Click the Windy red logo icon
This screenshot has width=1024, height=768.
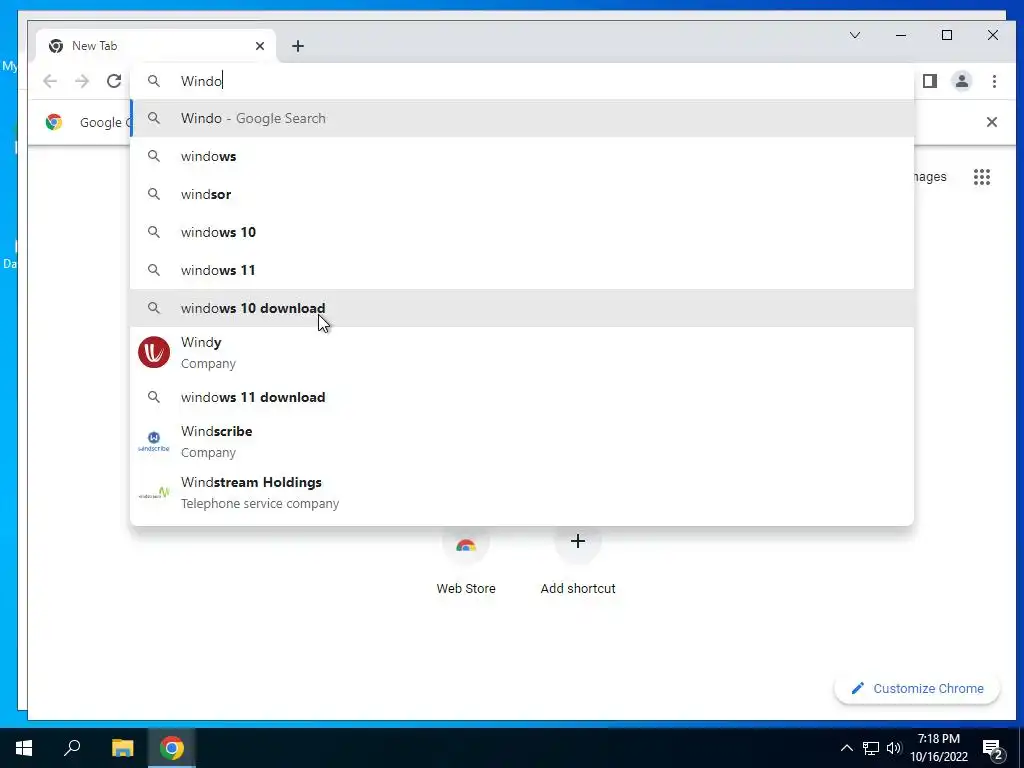click(154, 353)
